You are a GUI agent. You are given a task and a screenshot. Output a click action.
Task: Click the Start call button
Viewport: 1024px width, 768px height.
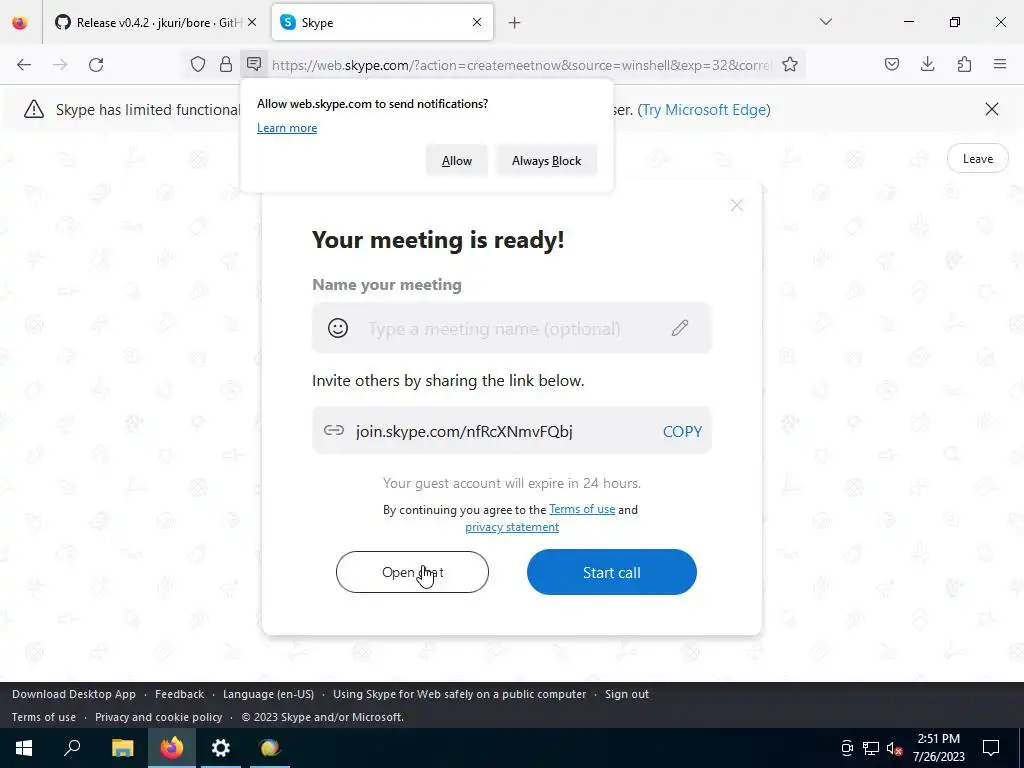tap(611, 572)
